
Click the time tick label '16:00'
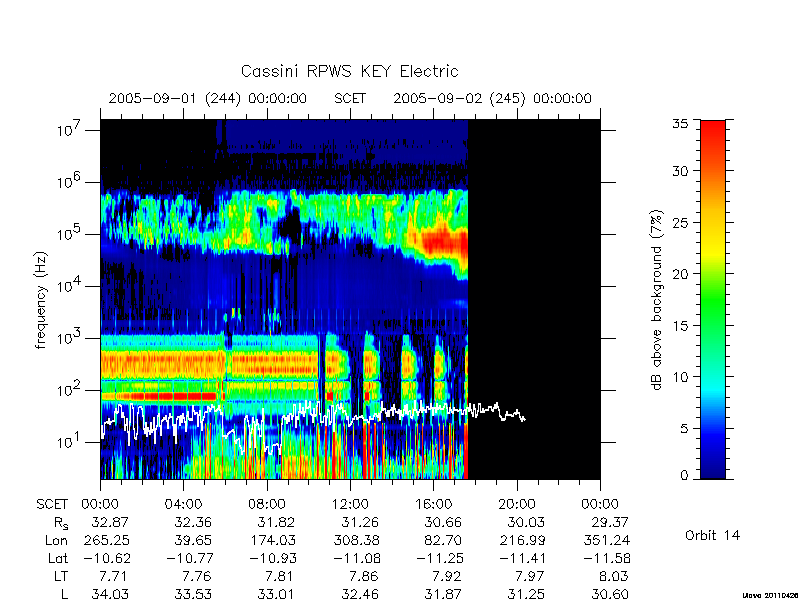click(433, 504)
